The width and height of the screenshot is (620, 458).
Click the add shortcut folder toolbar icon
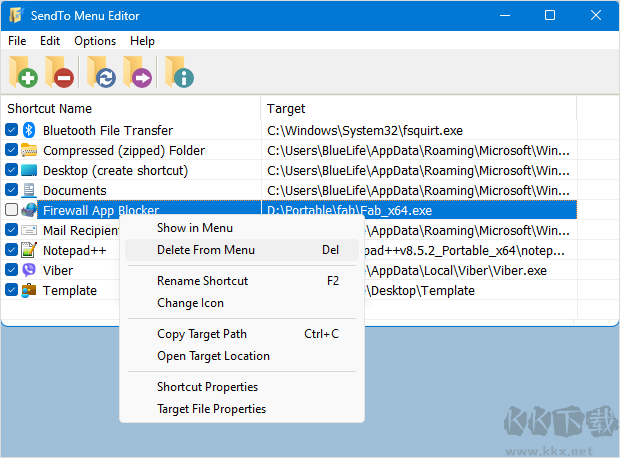[23, 72]
